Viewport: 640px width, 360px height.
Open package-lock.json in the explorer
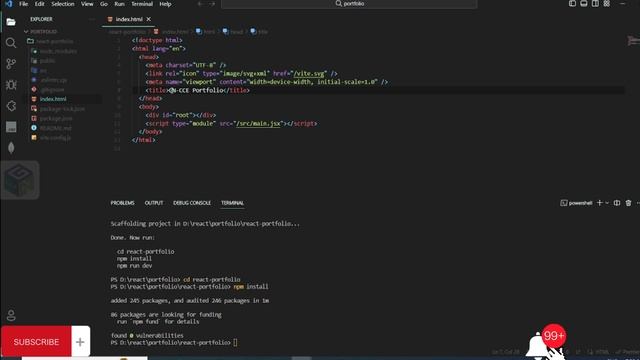tap(62, 109)
